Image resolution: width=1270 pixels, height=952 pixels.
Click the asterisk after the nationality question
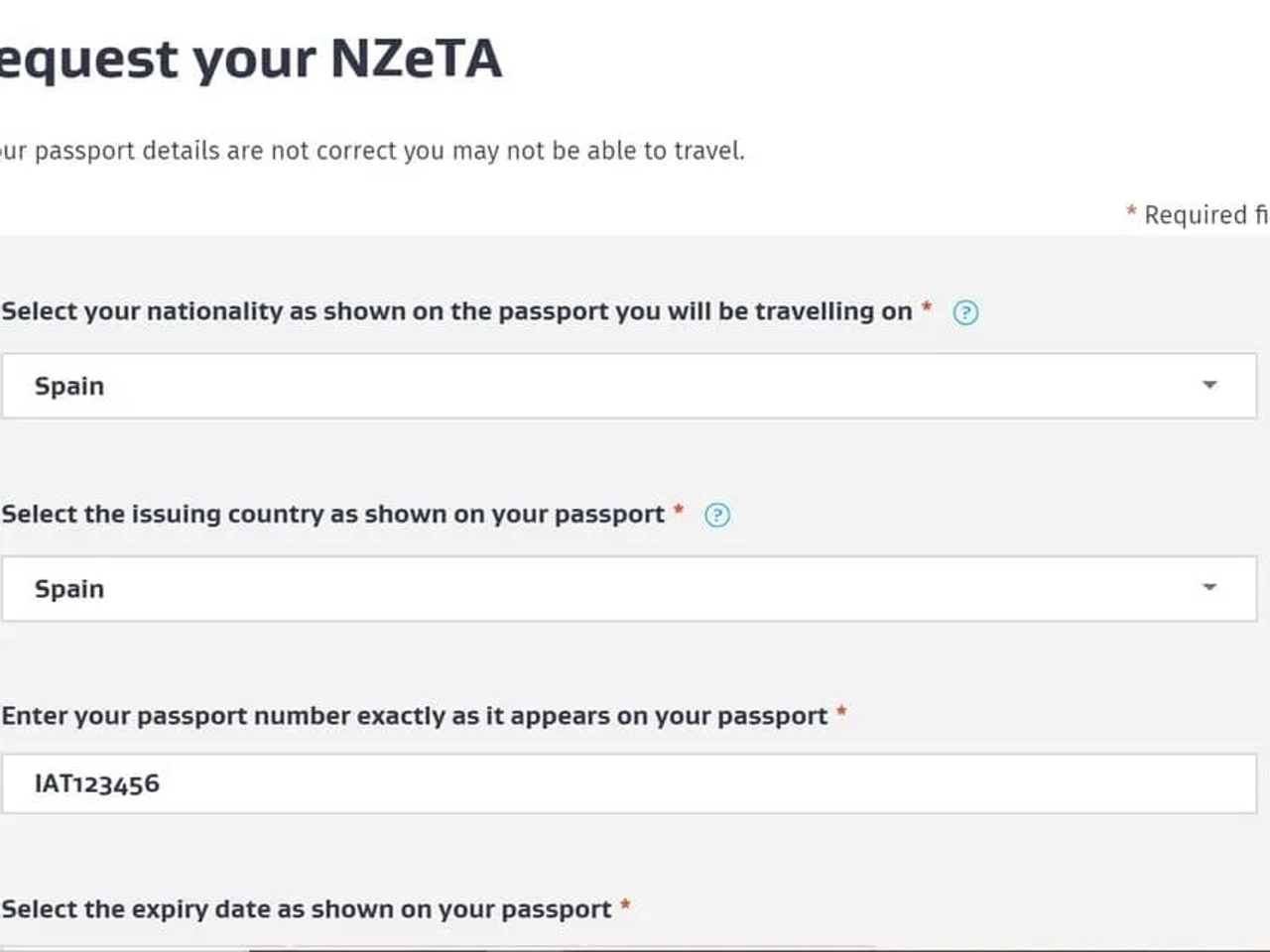click(926, 307)
